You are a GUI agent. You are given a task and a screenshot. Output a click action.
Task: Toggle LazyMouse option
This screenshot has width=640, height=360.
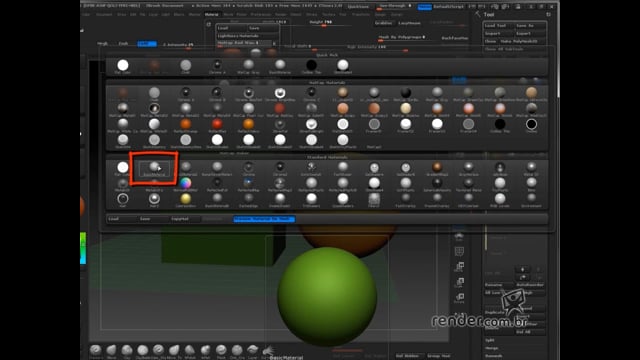pos(409,23)
